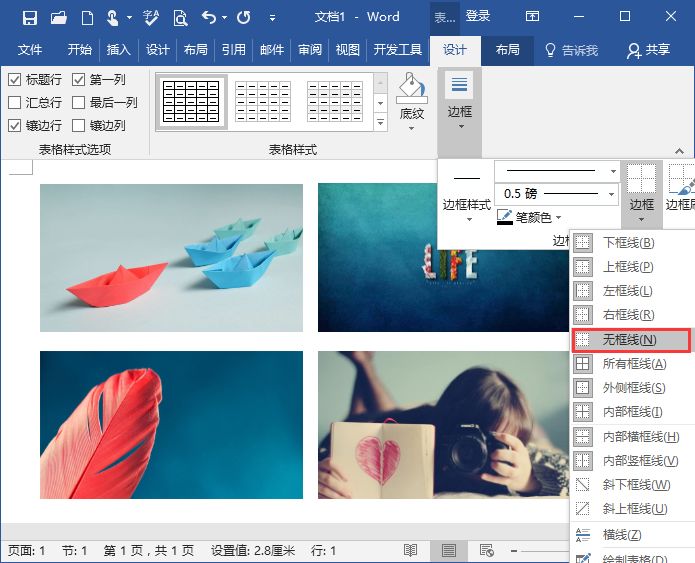Image resolution: width=695 pixels, height=563 pixels.
Task: Click the Save icon in title bar
Action: point(30,17)
